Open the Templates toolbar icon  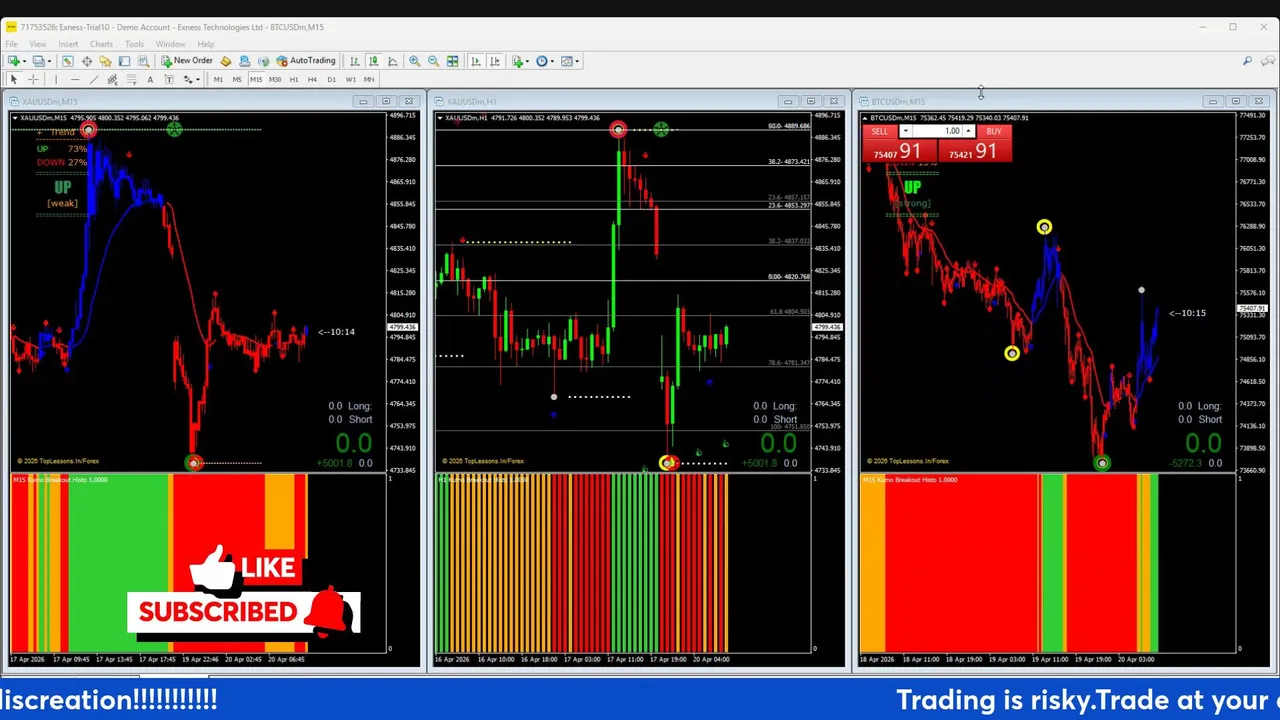pos(567,61)
